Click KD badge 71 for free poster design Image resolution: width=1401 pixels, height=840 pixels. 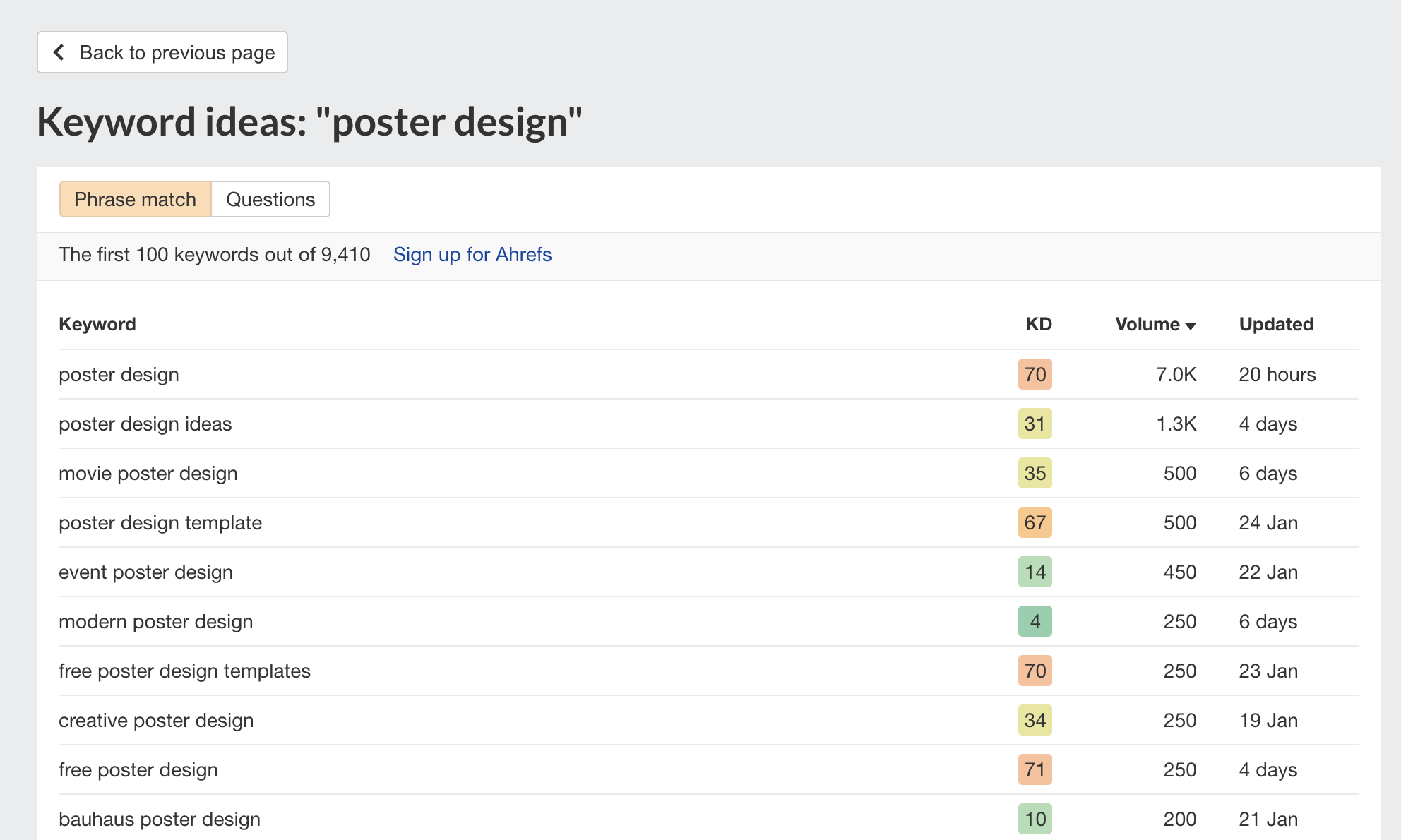1035,769
